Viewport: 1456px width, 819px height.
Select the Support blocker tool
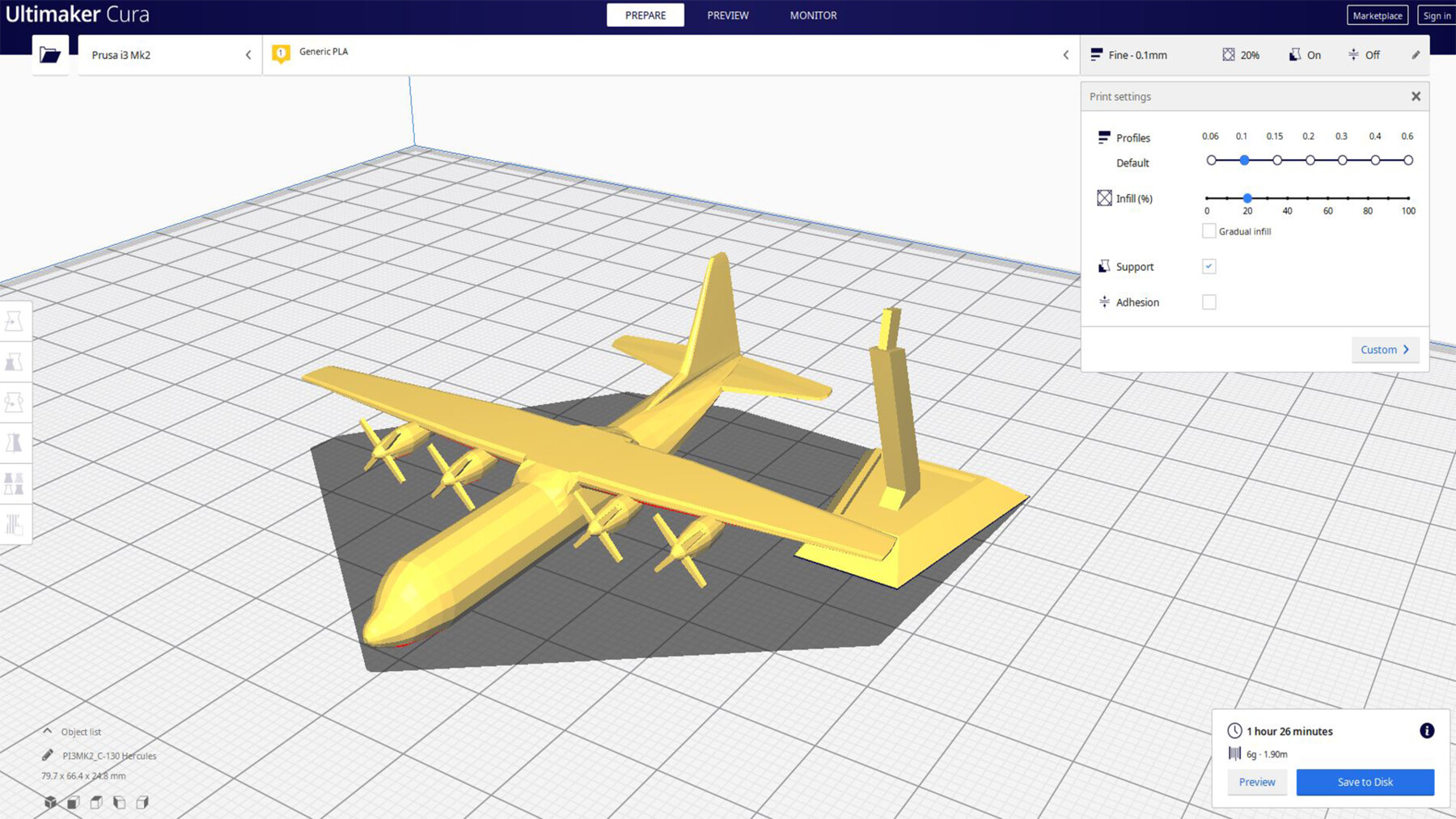click(15, 523)
